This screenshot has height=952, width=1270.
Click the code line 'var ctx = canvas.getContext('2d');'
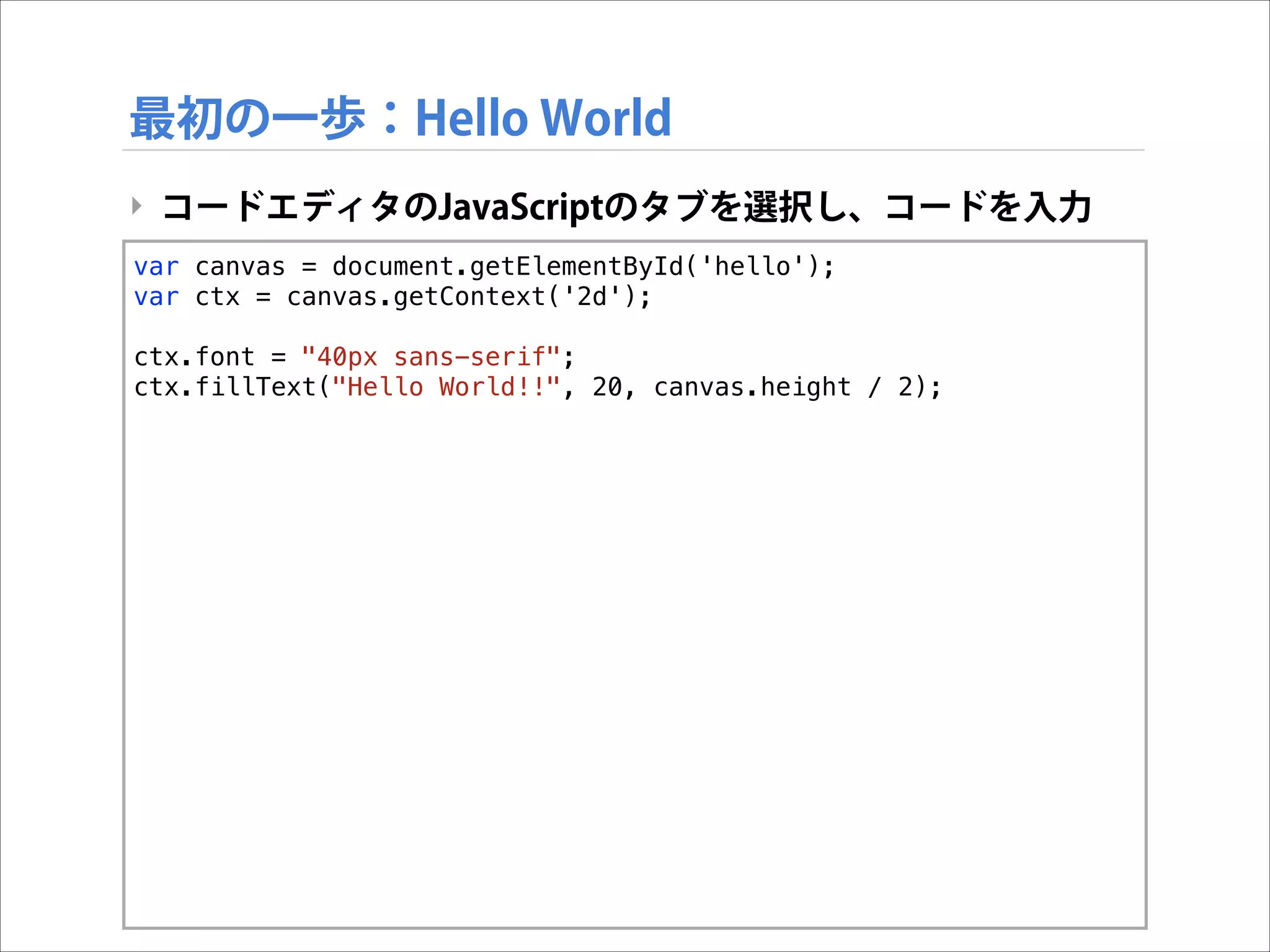point(393,297)
